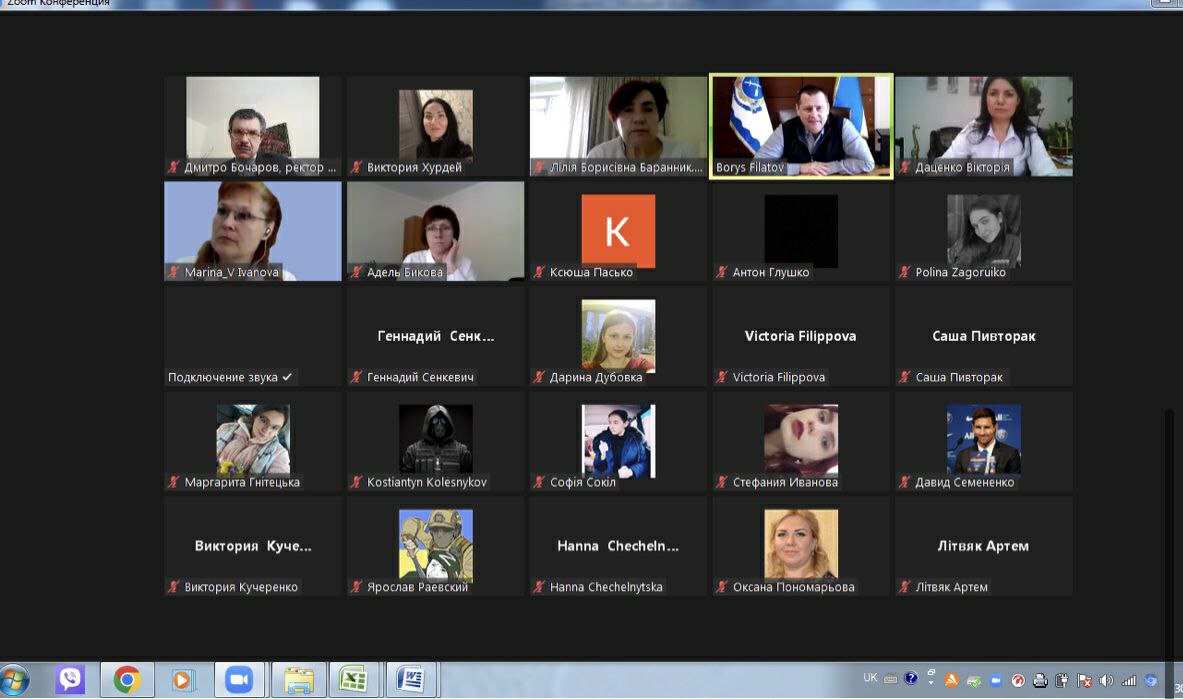Click the muted mic icon beside Адель Бикова
The image size is (1183, 699).
[357, 273]
